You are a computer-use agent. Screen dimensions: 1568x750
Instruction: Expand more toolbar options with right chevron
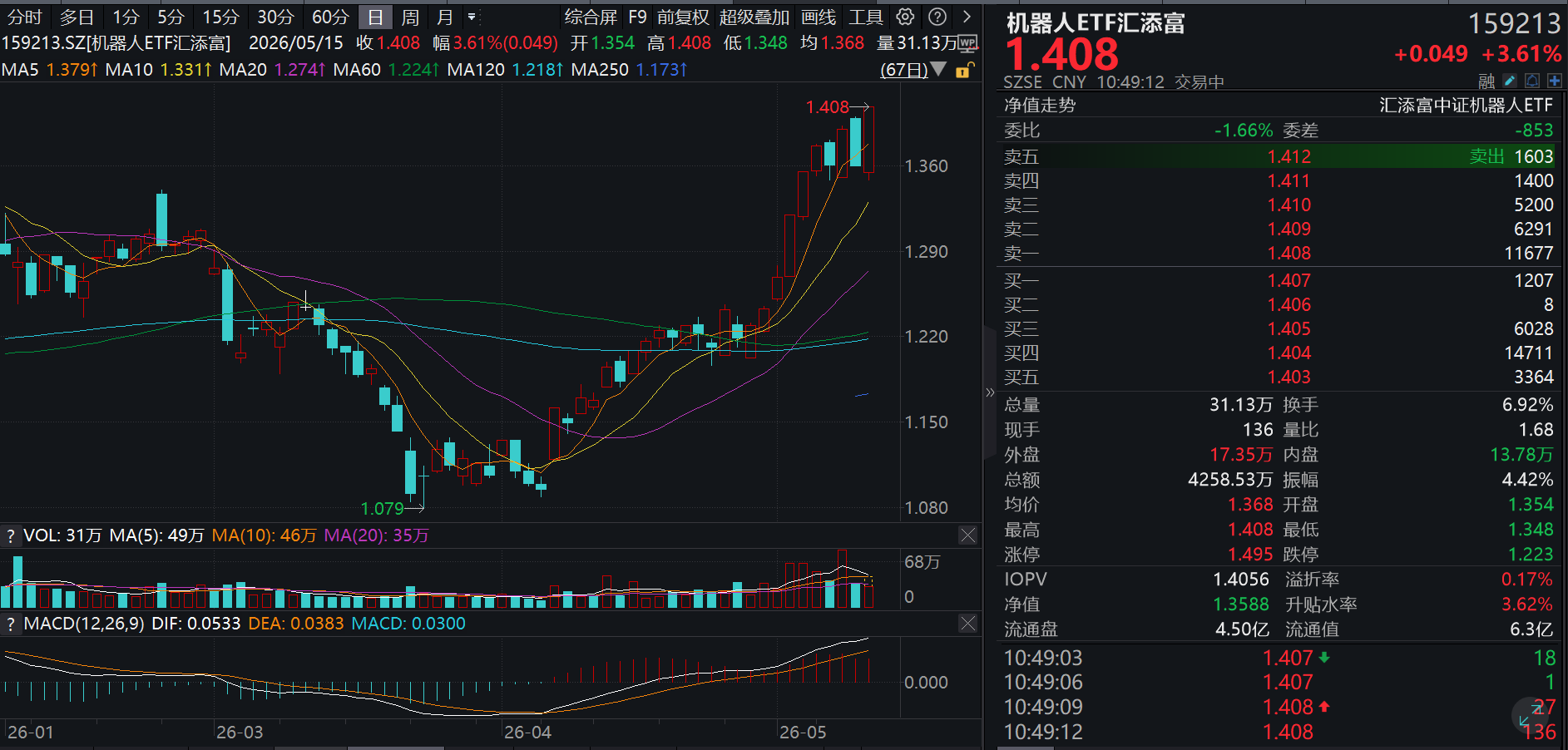click(x=967, y=17)
